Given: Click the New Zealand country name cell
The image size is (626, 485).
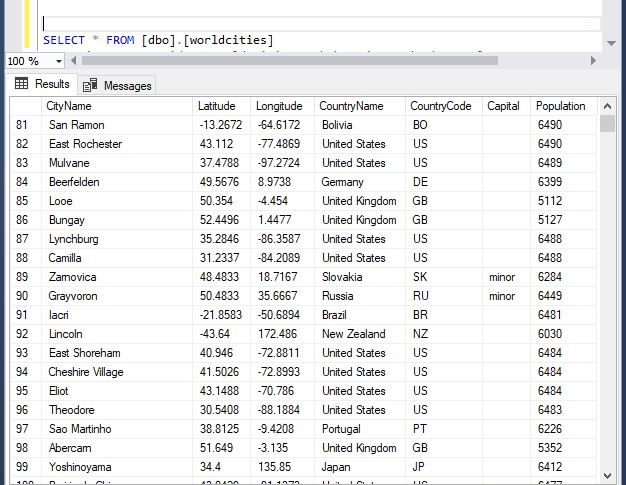Looking at the screenshot, I should pyautogui.click(x=347, y=334).
